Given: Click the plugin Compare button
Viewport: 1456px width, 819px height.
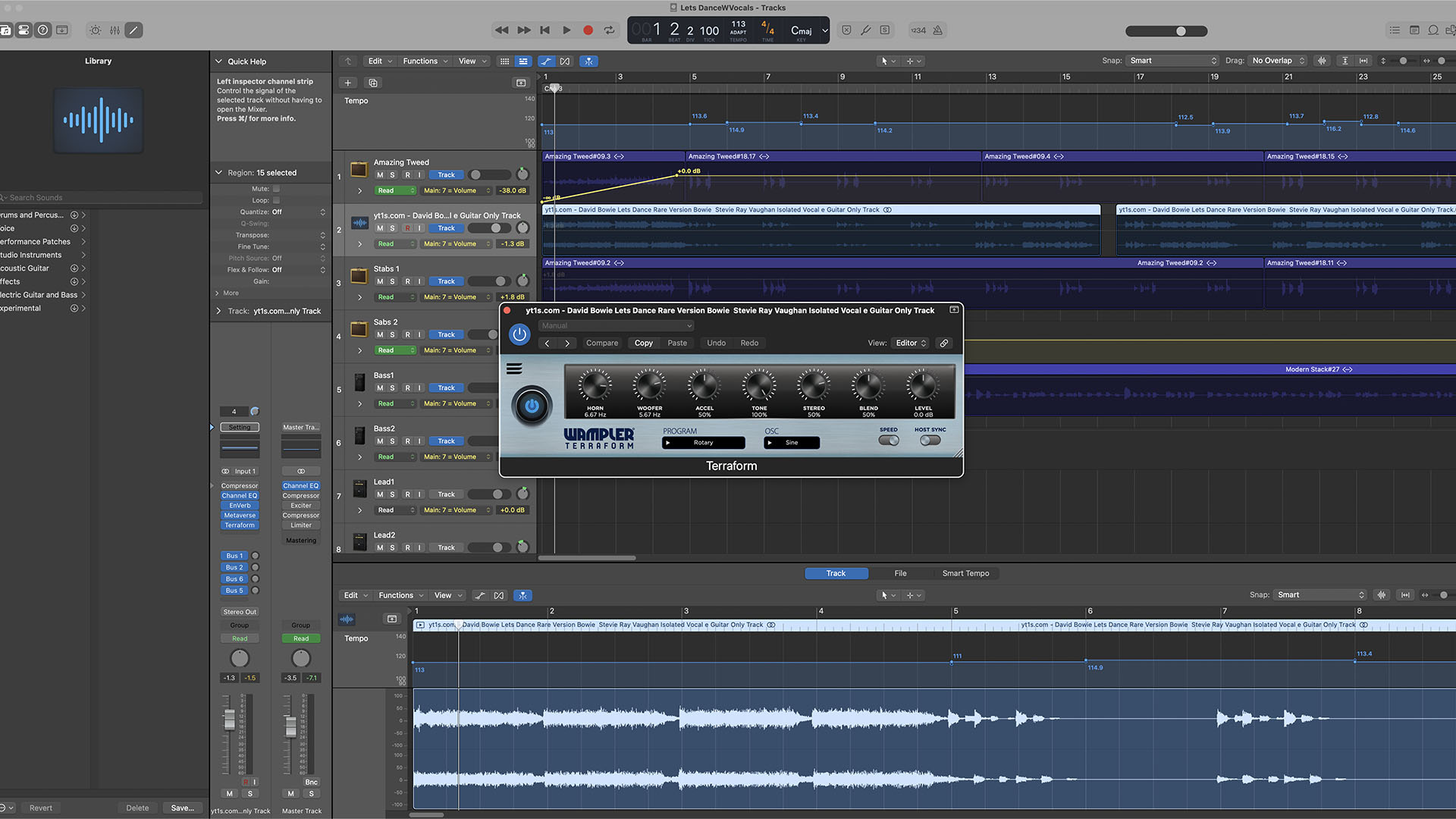Looking at the screenshot, I should pos(602,343).
